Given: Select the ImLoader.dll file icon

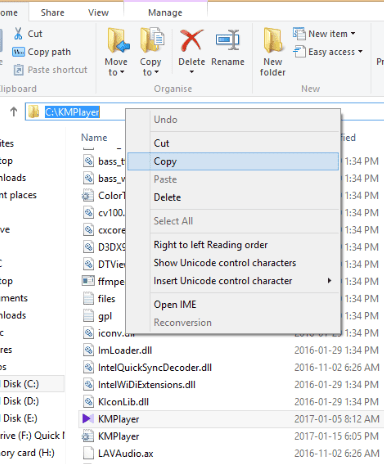Looking at the screenshot, I should click(88, 350).
